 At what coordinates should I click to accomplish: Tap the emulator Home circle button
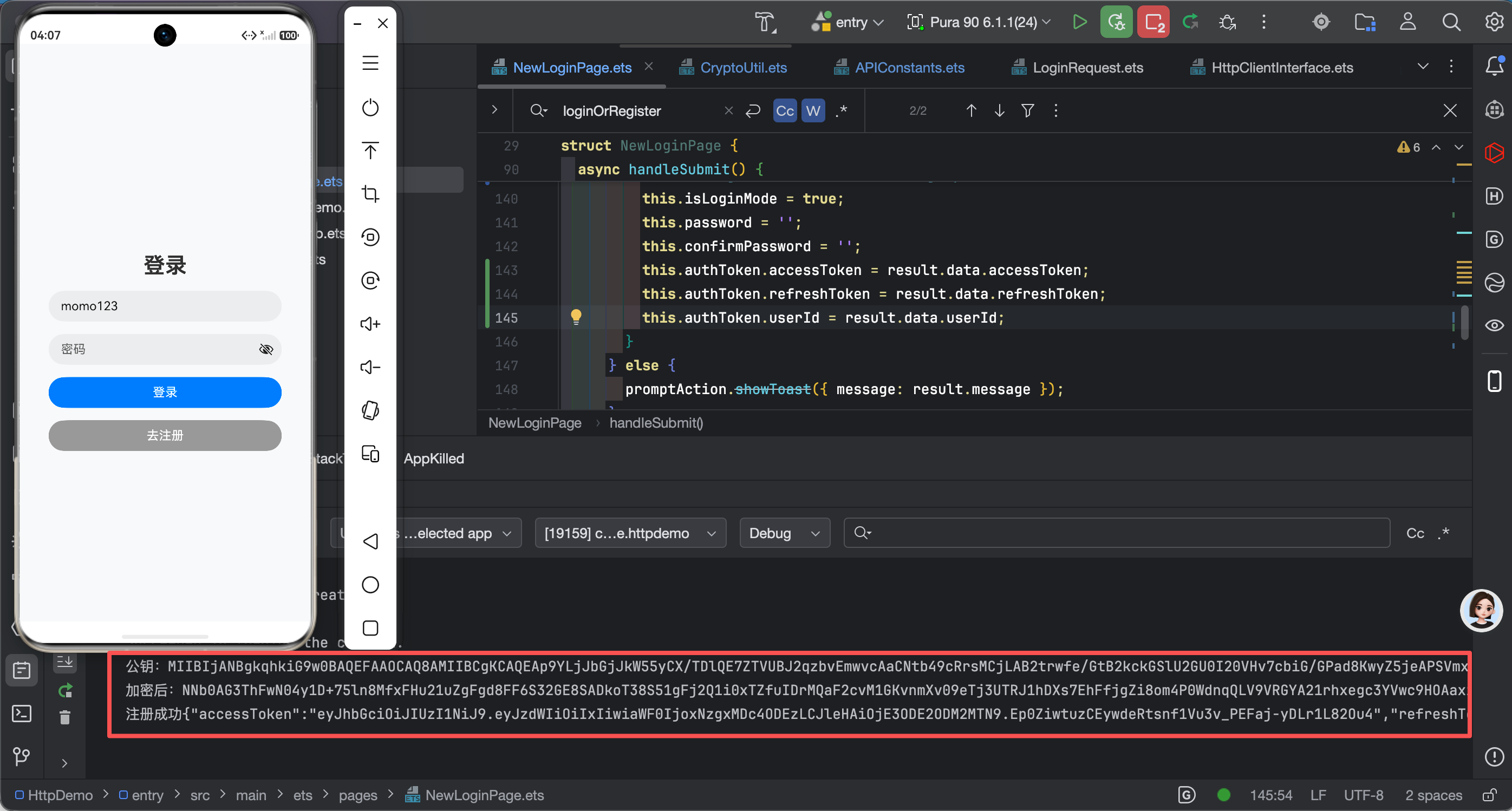tap(370, 585)
